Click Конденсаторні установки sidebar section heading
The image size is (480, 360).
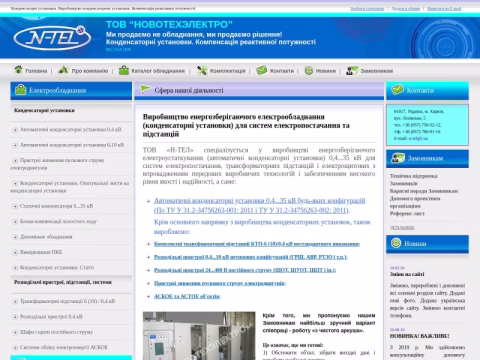(44, 110)
